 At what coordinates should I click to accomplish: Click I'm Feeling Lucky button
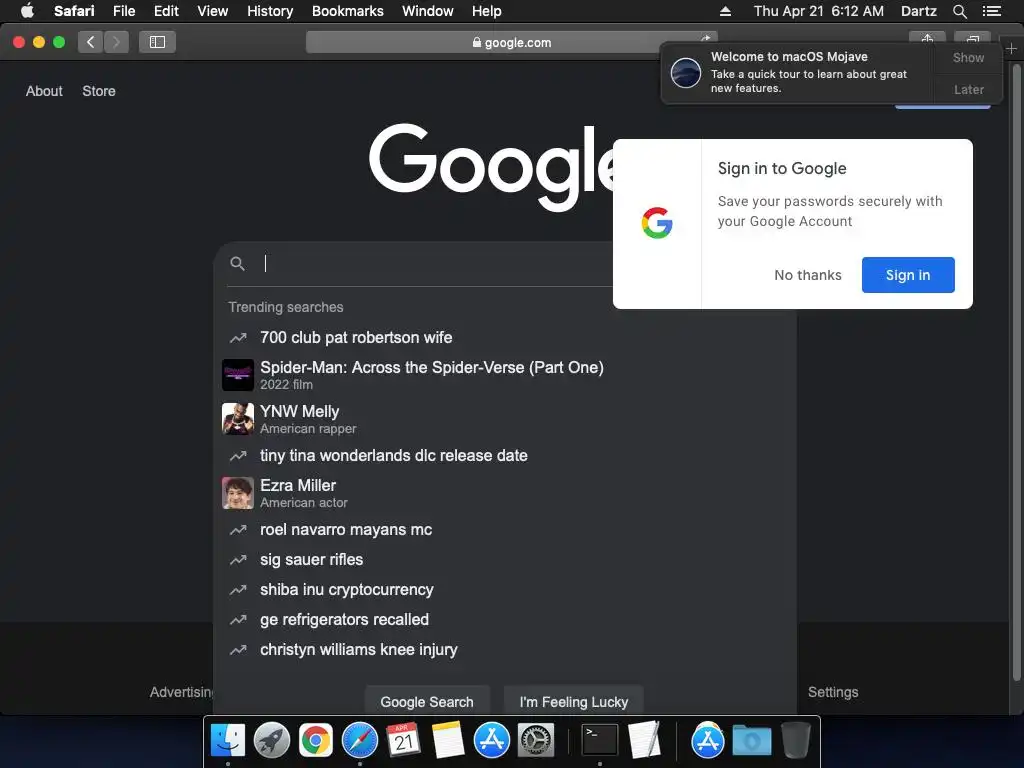(573, 702)
